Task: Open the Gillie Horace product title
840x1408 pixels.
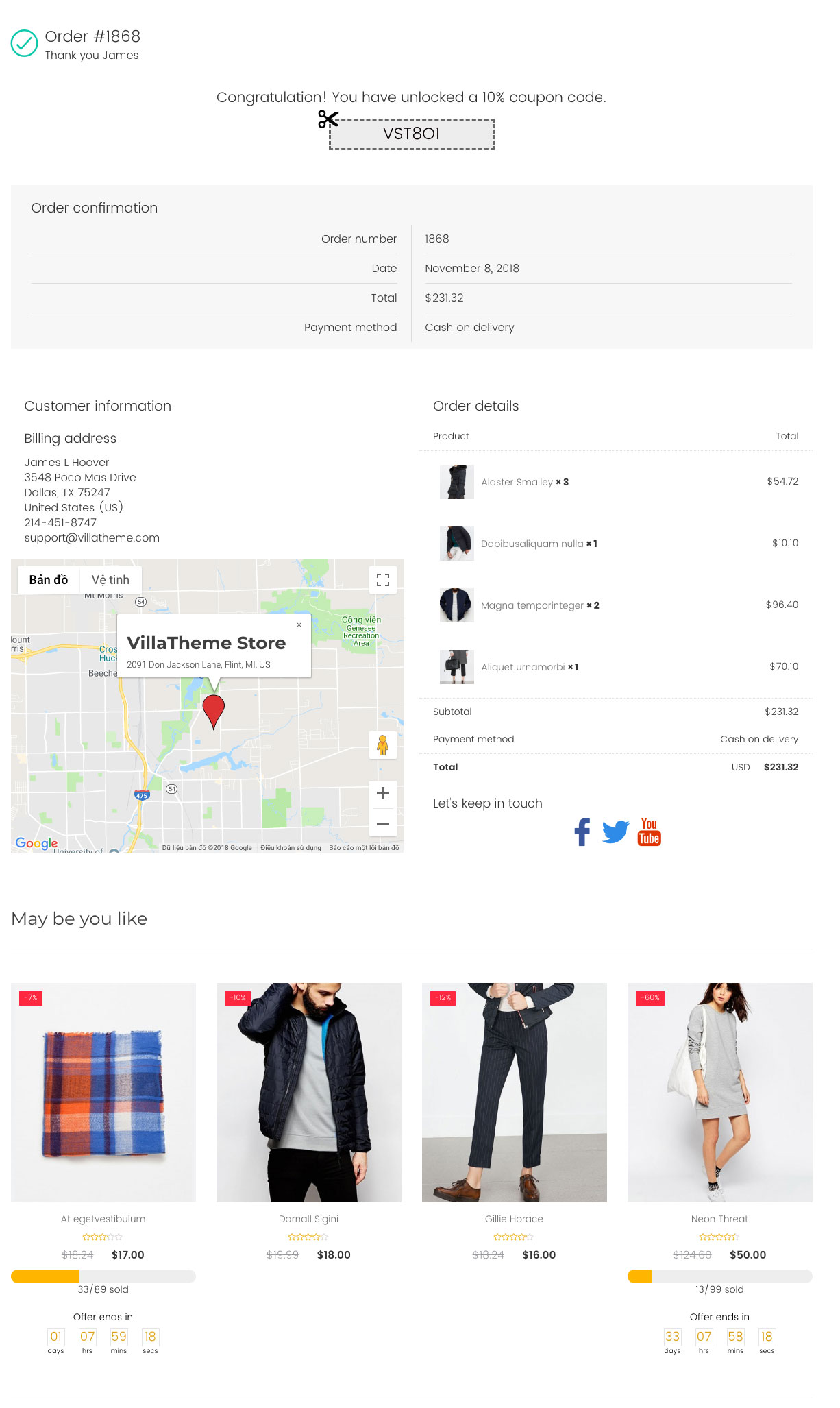Action: pos(514,1219)
